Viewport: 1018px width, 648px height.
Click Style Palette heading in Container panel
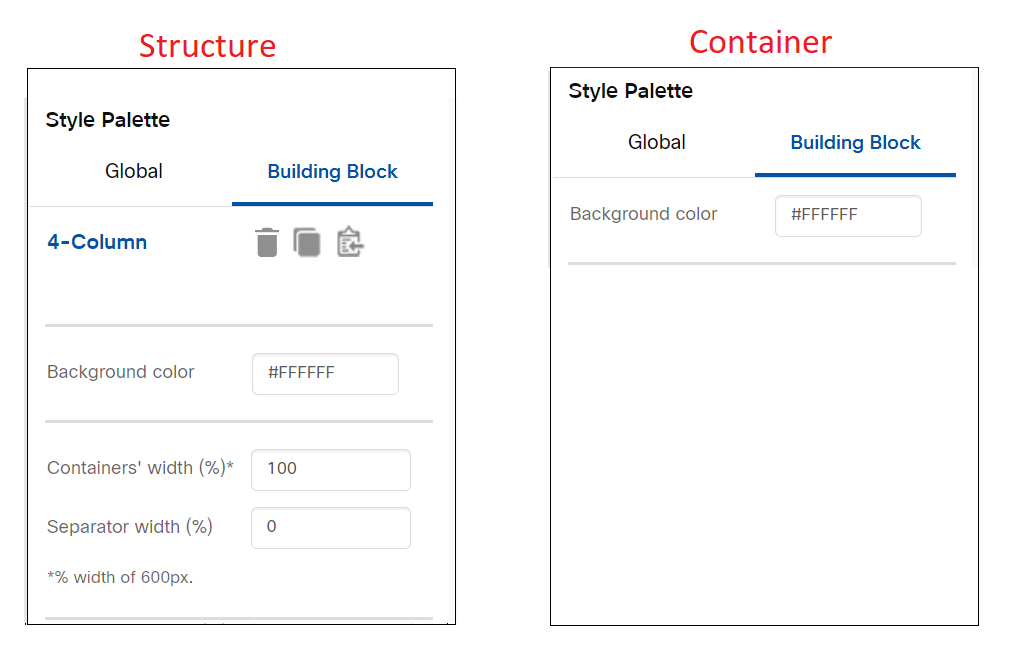click(630, 91)
